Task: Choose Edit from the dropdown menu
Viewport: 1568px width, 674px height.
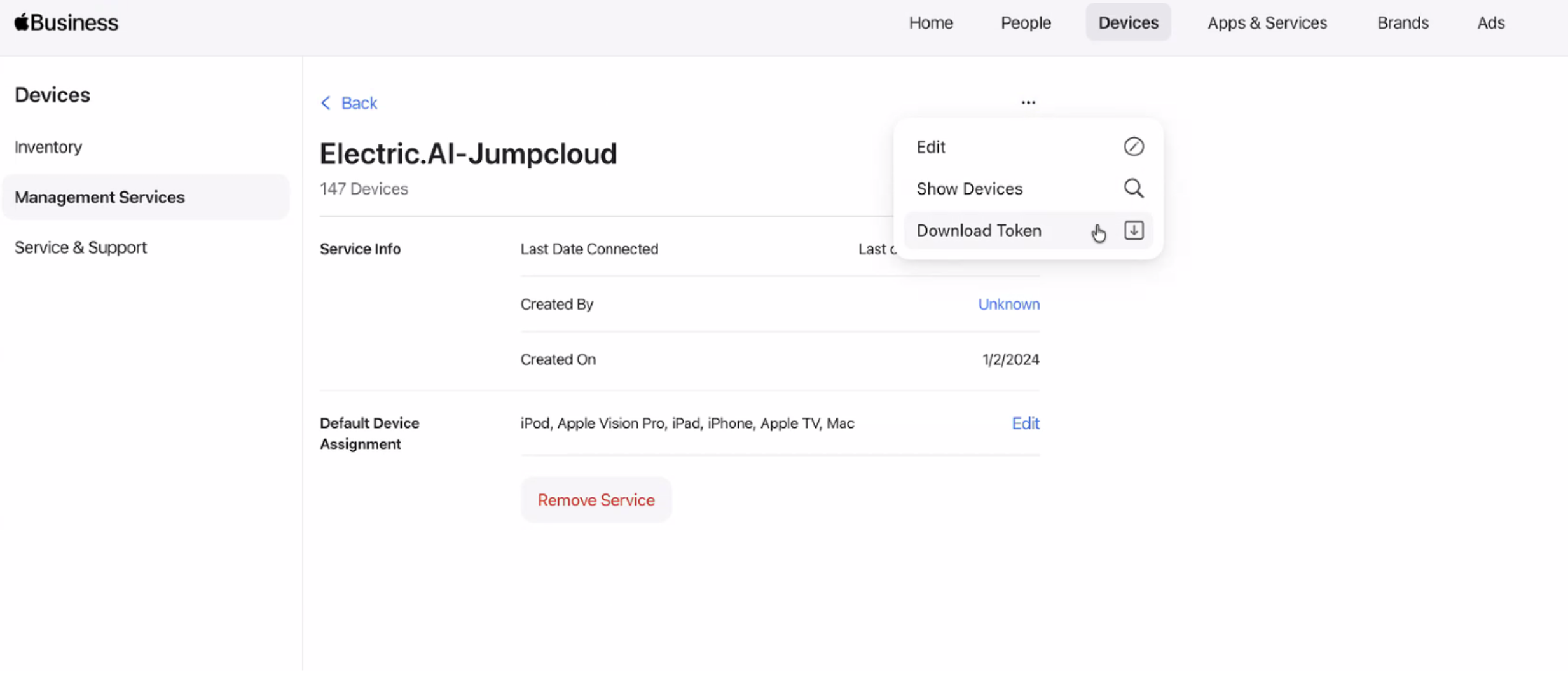Action: (x=1028, y=147)
